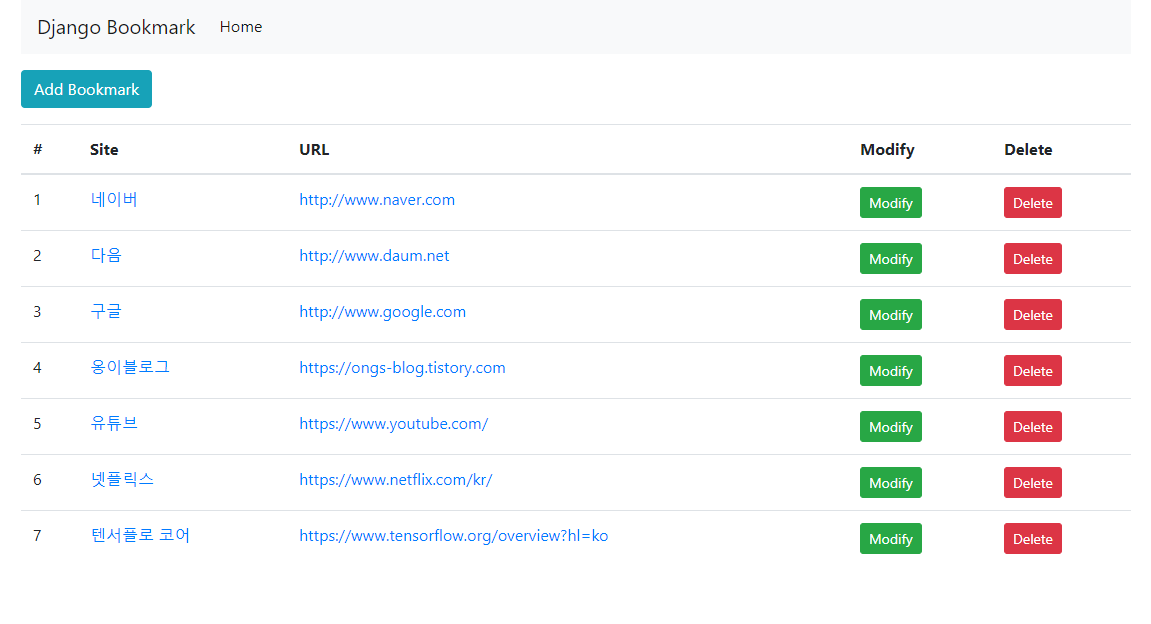The image size is (1151, 624).
Task: Click the Django Bookmark brand title
Action: point(116,27)
